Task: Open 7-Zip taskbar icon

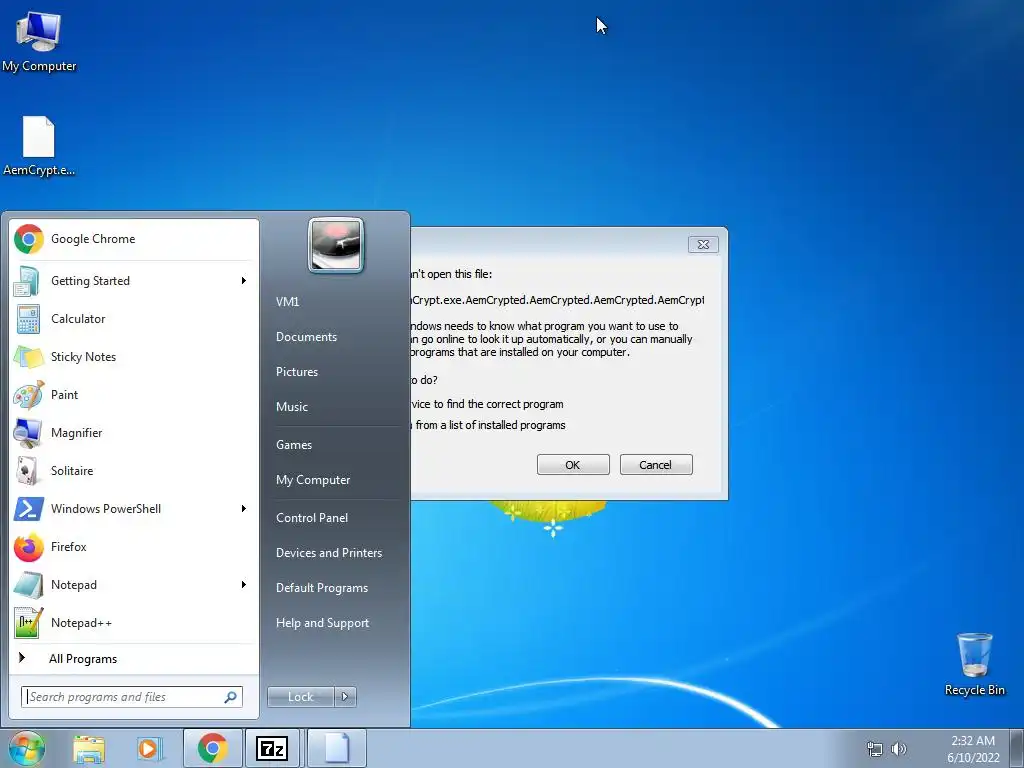Action: [x=273, y=748]
